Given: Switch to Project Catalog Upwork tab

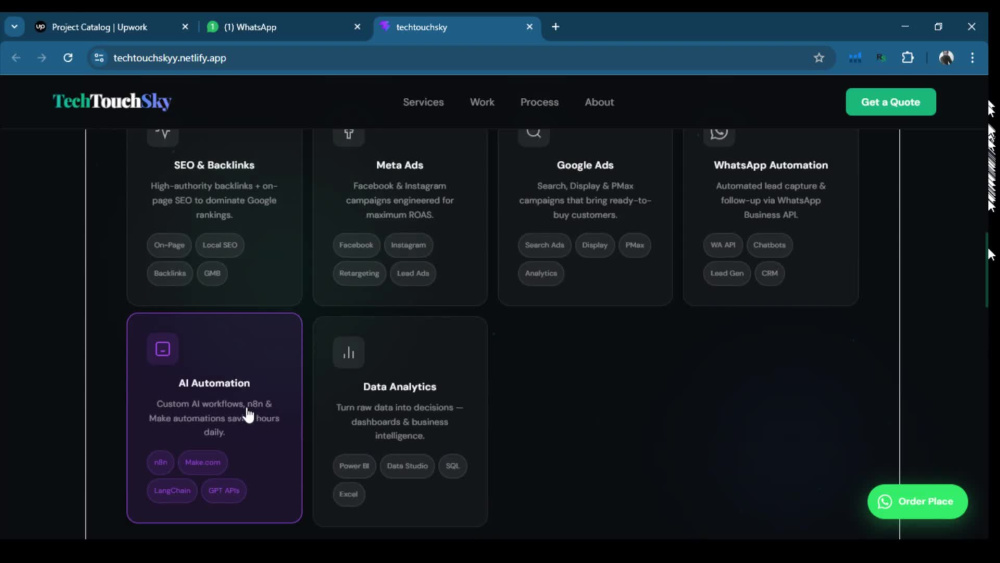Looking at the screenshot, I should pos(112,27).
